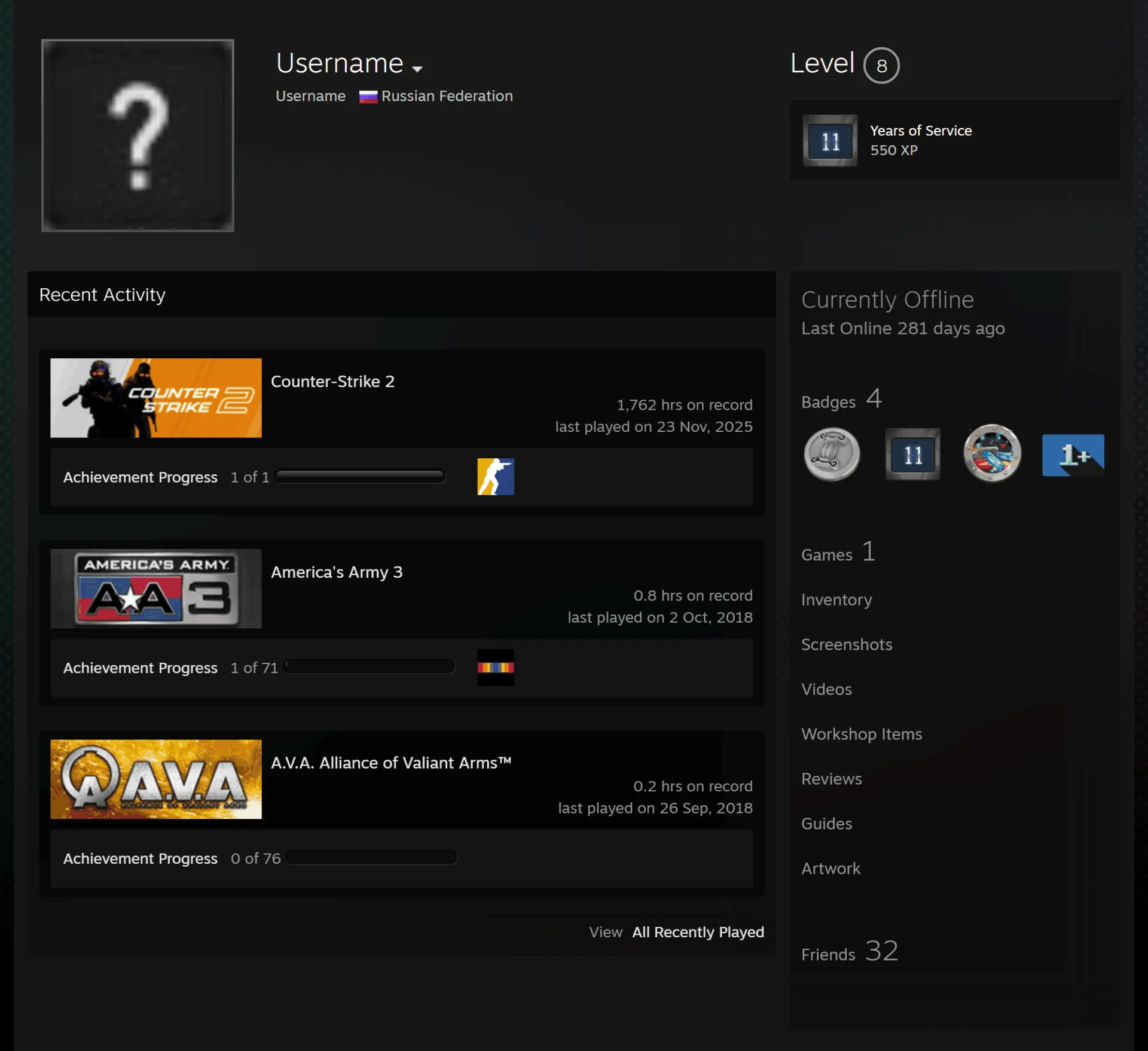Click America's Army 3 ribbon achievement icon
This screenshot has height=1051, width=1148.
tap(496, 667)
